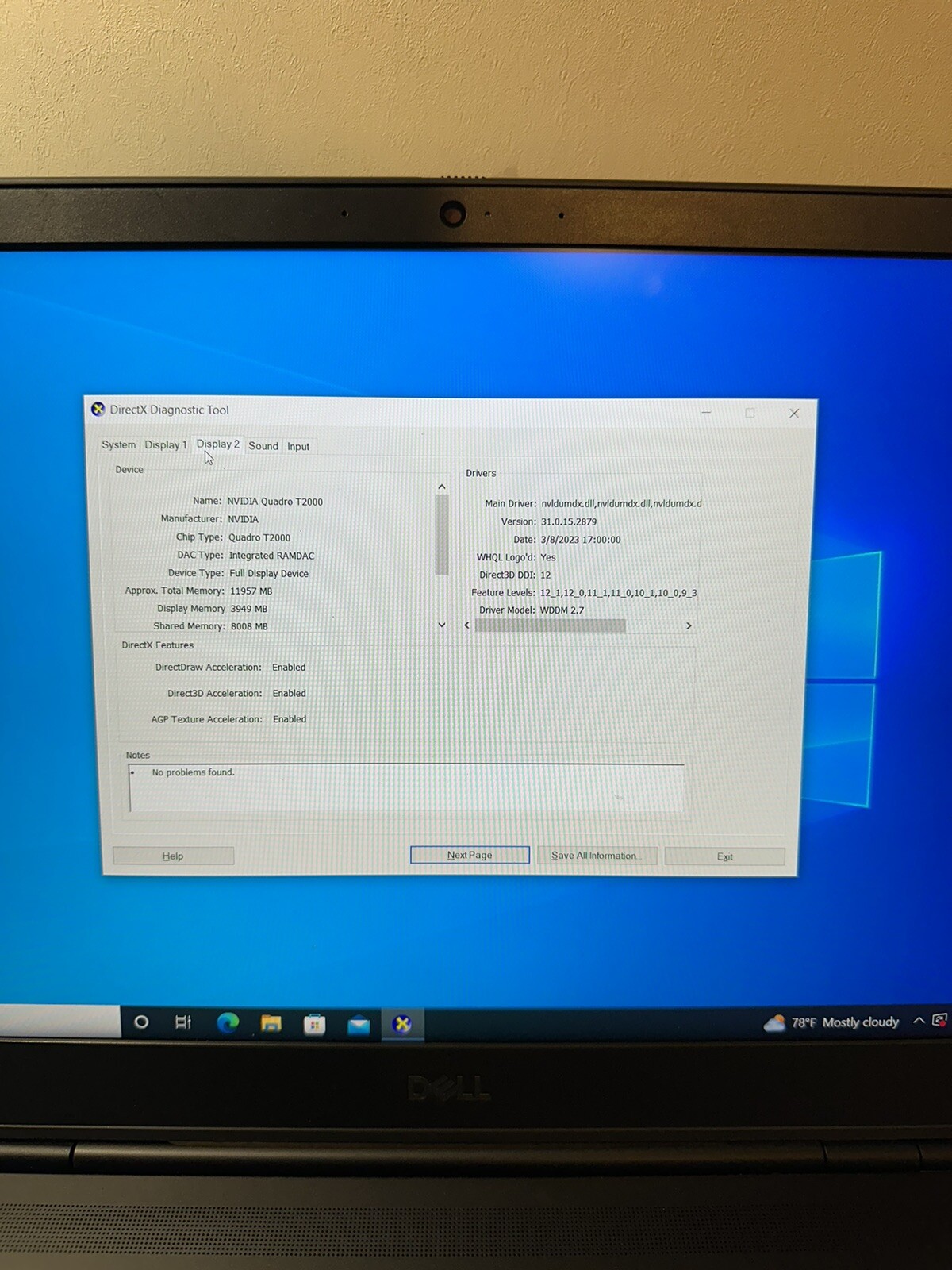Click driver date 3/8/2023 17:00:00

point(581,540)
